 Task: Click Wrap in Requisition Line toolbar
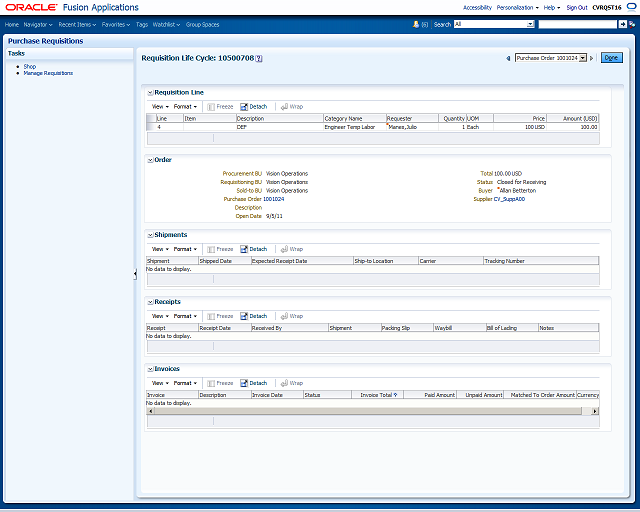pos(292,107)
